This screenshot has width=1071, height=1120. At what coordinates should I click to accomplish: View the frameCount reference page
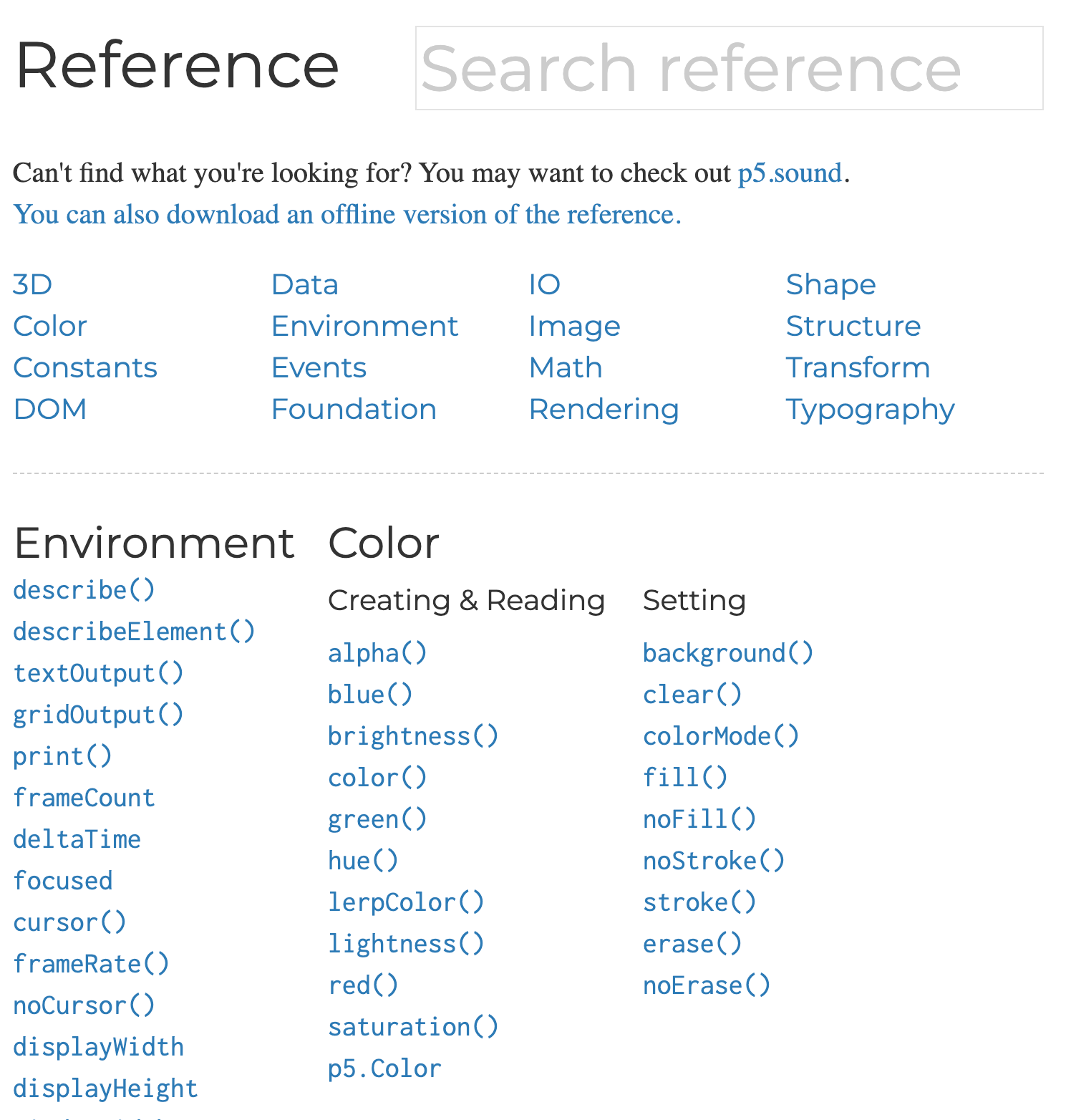[x=84, y=798]
